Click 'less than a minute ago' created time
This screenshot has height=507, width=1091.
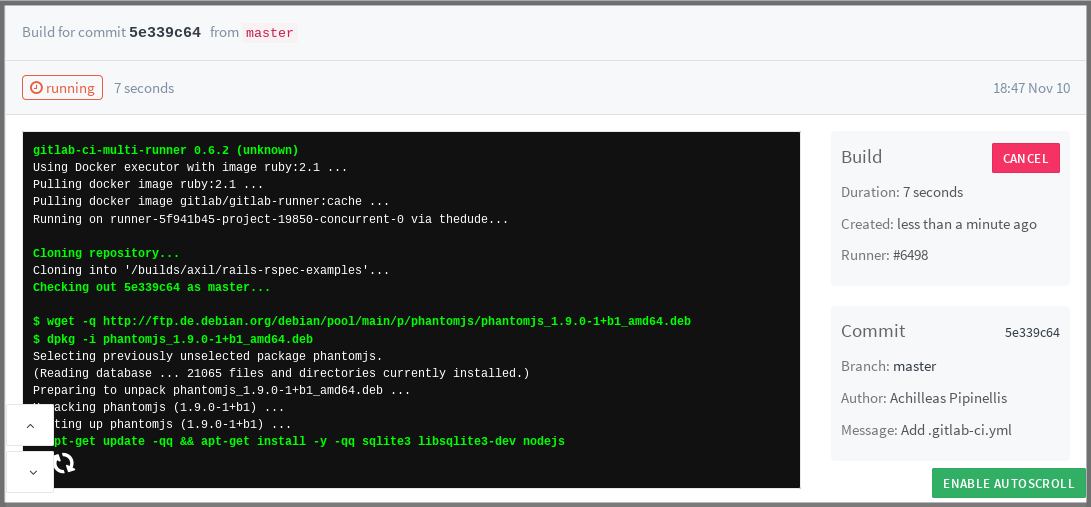(x=966, y=224)
